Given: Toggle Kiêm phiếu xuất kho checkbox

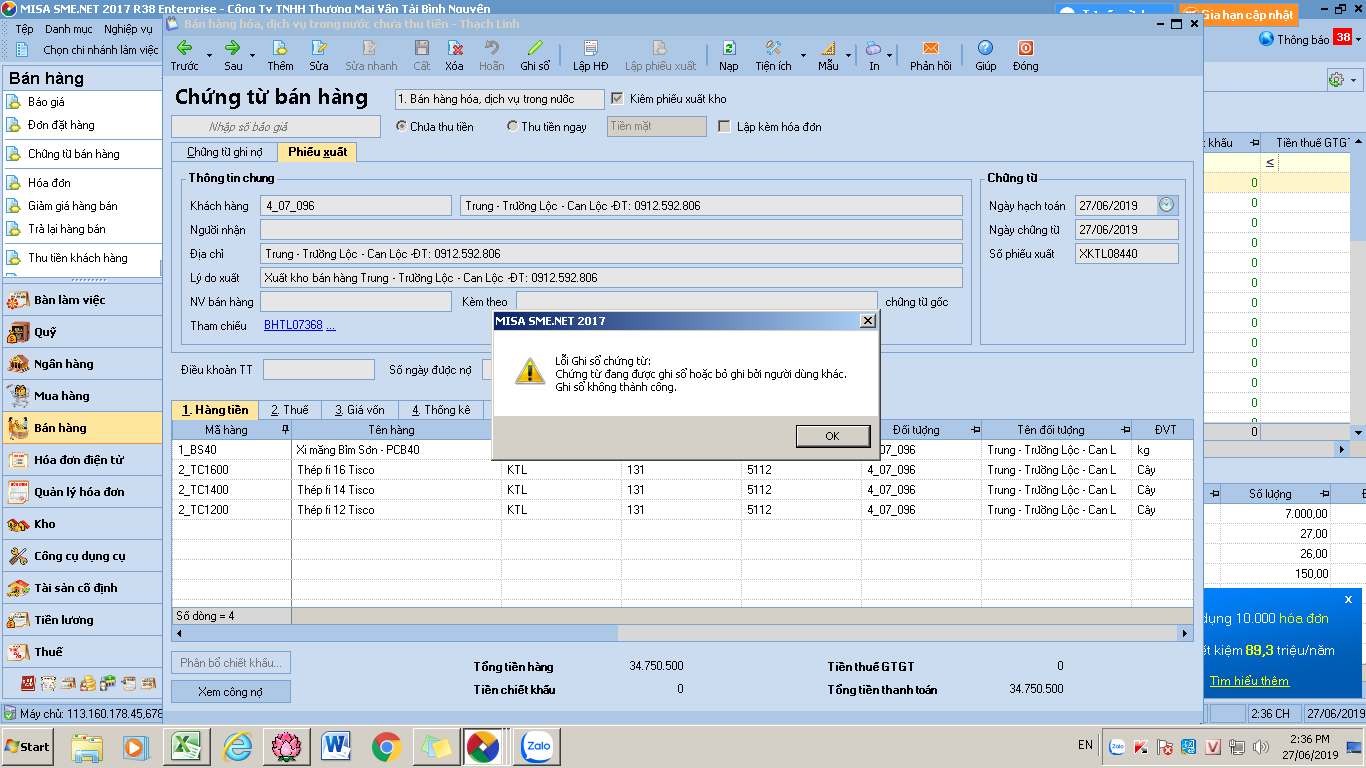Looking at the screenshot, I should 617,99.
